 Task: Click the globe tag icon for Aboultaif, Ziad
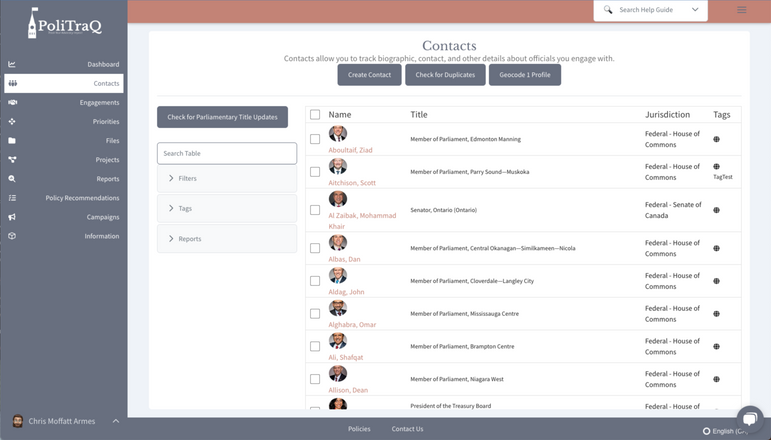coord(716,139)
